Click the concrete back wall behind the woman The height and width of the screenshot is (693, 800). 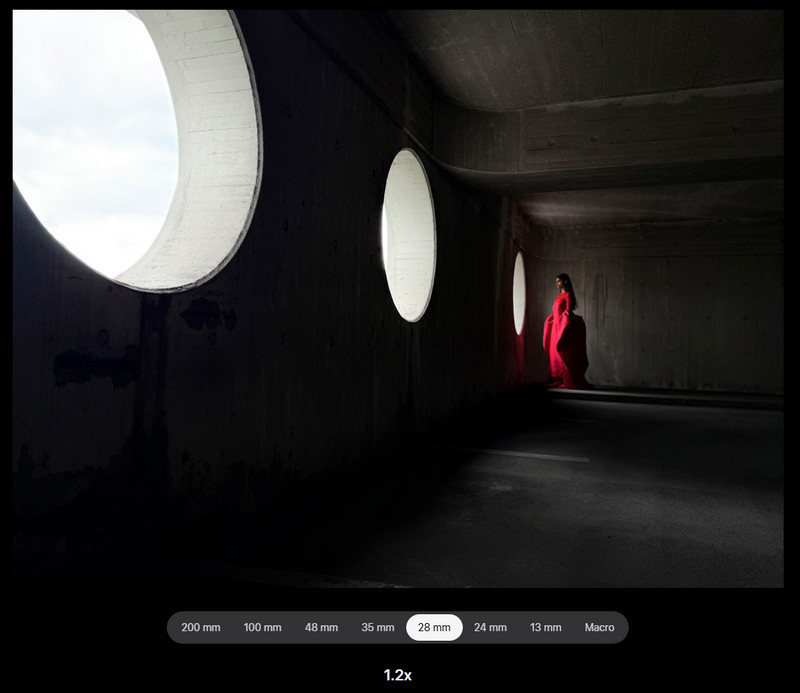(x=680, y=320)
